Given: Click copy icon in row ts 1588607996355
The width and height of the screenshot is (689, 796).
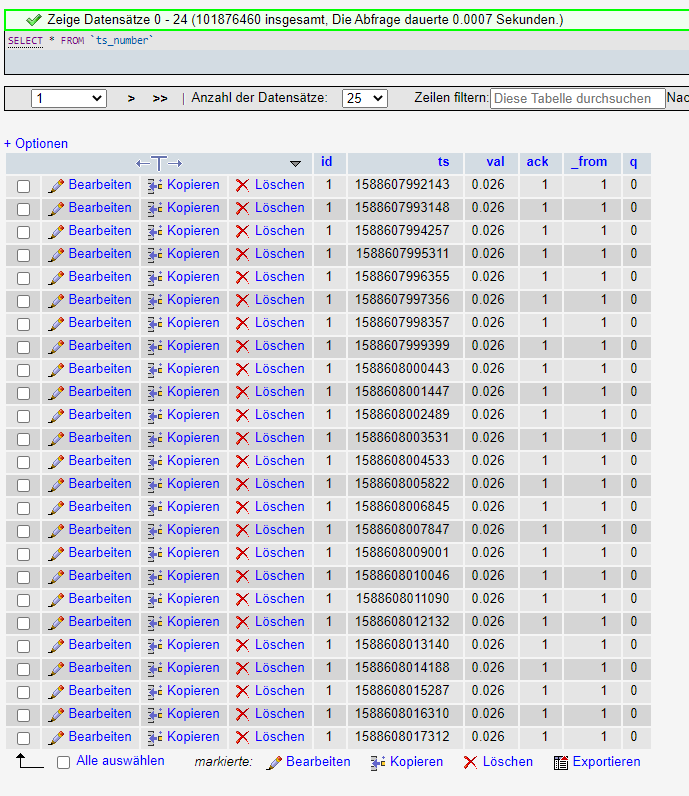Looking at the screenshot, I should pyautogui.click(x=155, y=278).
